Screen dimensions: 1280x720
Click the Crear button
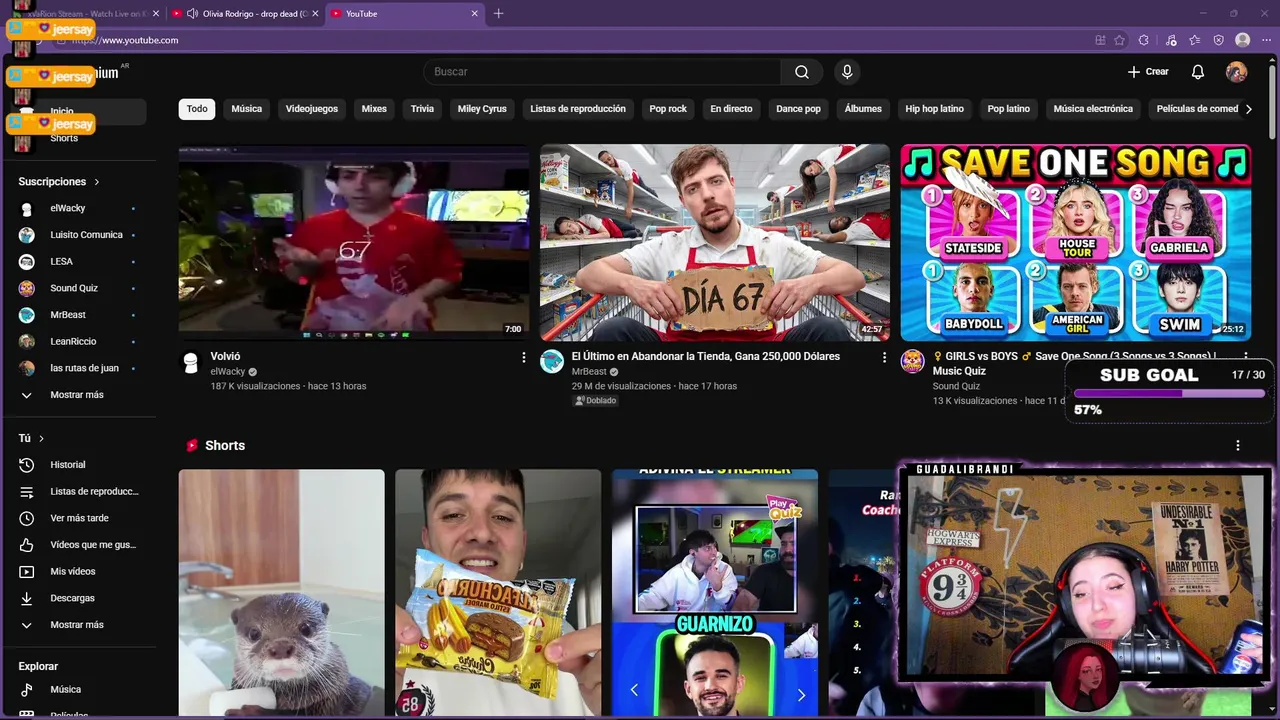pos(1148,72)
